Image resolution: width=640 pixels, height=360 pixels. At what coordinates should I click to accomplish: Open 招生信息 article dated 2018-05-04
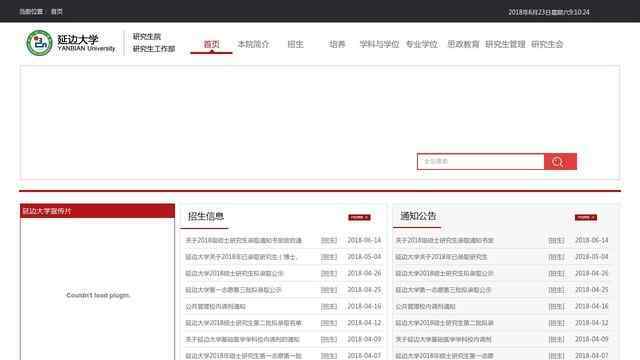click(x=242, y=257)
